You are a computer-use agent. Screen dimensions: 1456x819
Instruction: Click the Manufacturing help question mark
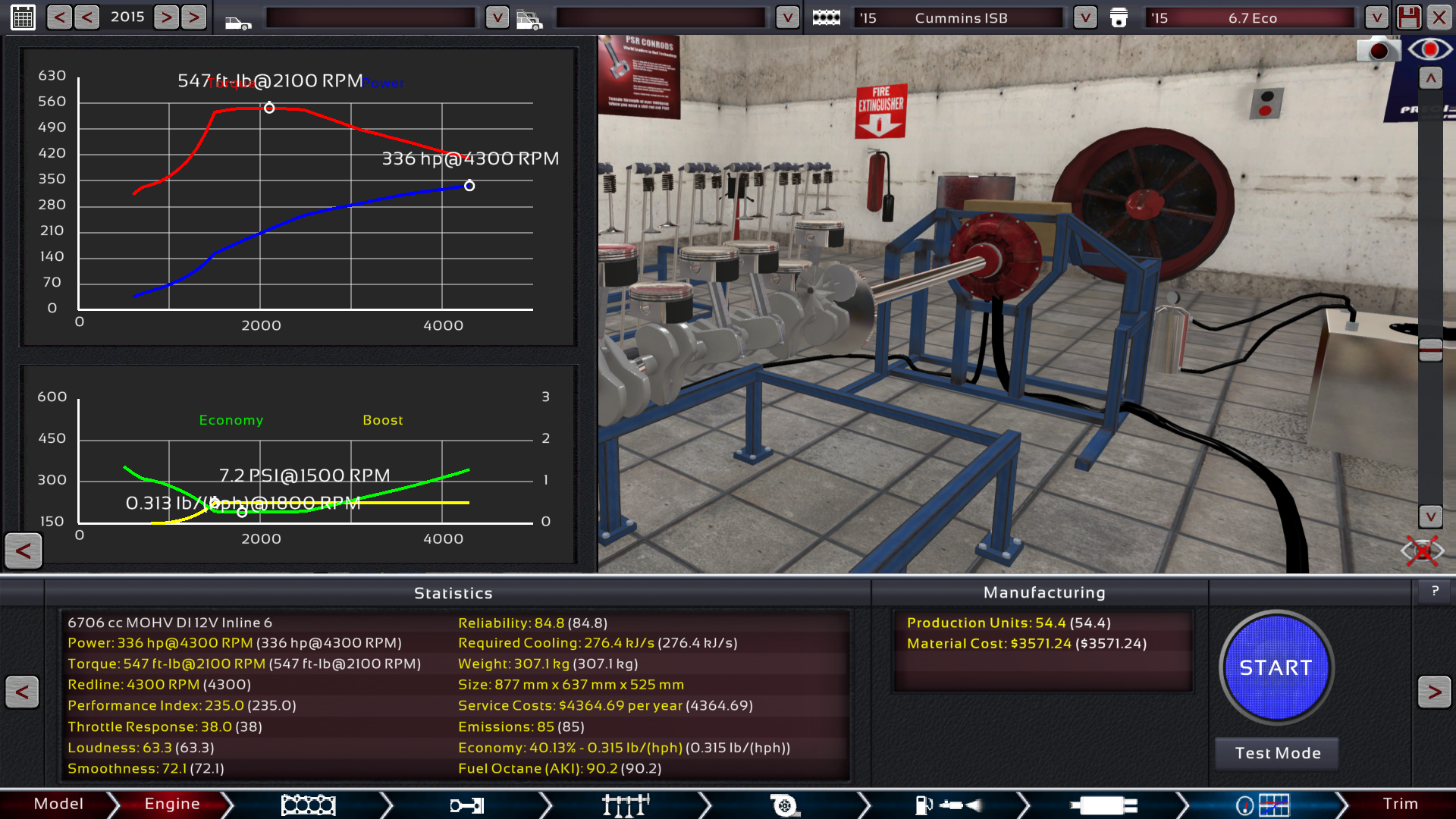1435,591
